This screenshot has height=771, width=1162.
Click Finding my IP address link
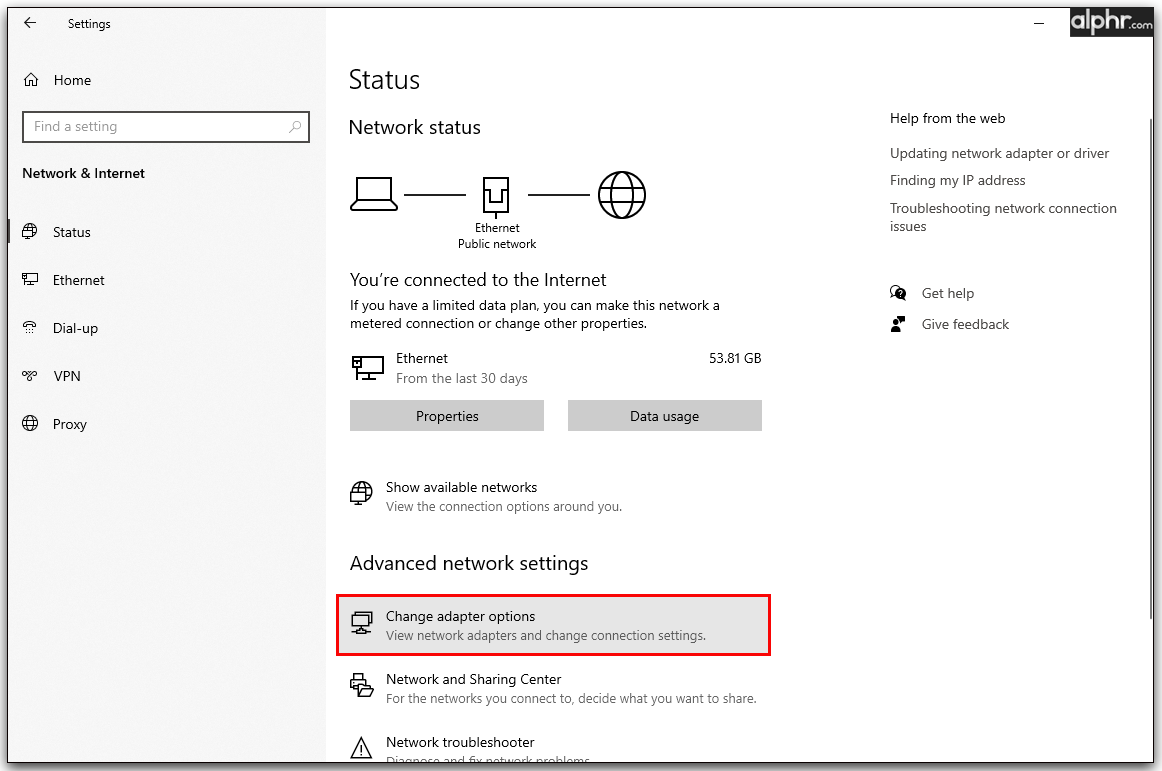pyautogui.click(x=958, y=180)
